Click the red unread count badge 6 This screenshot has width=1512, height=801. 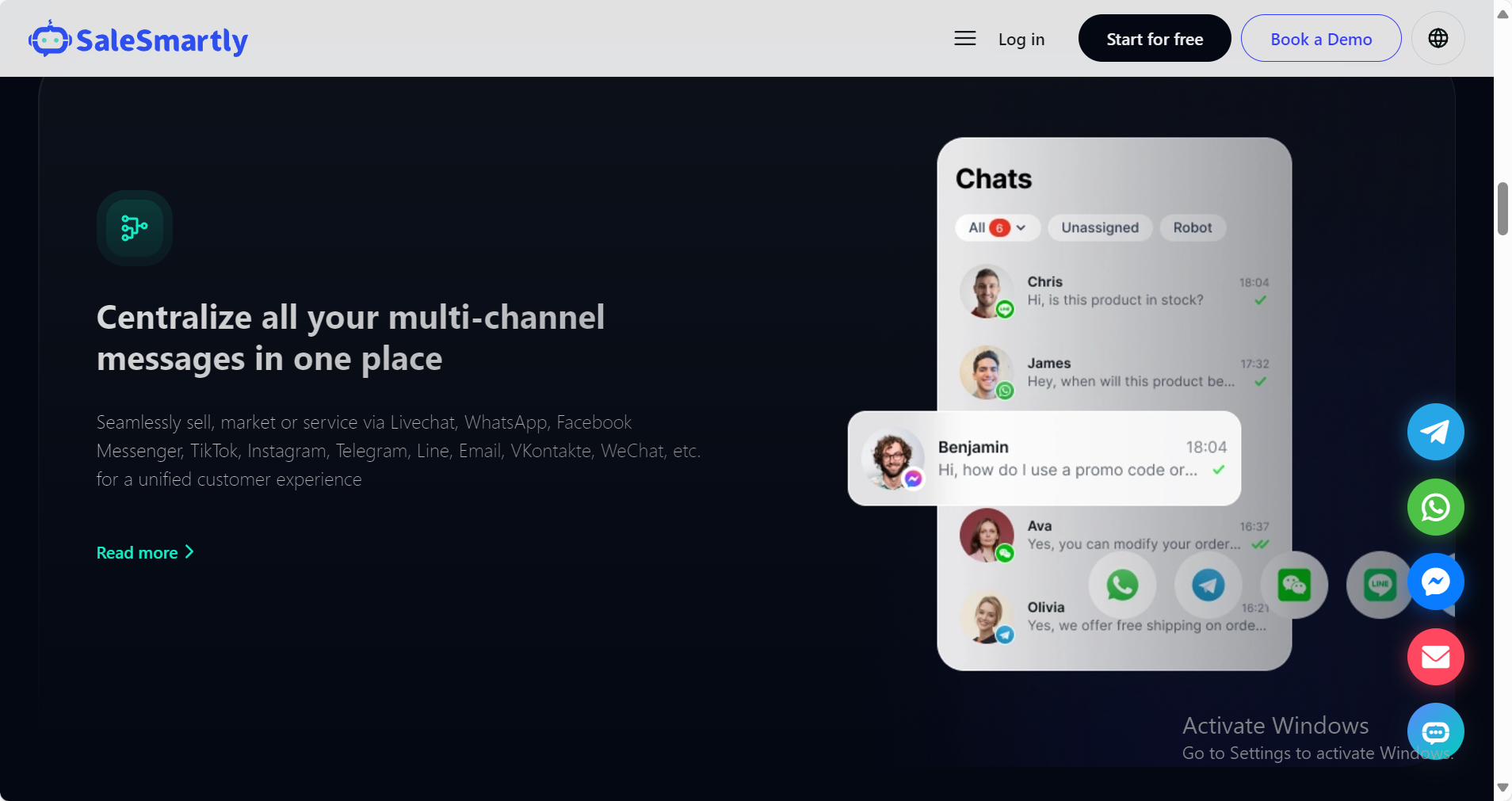[999, 227]
